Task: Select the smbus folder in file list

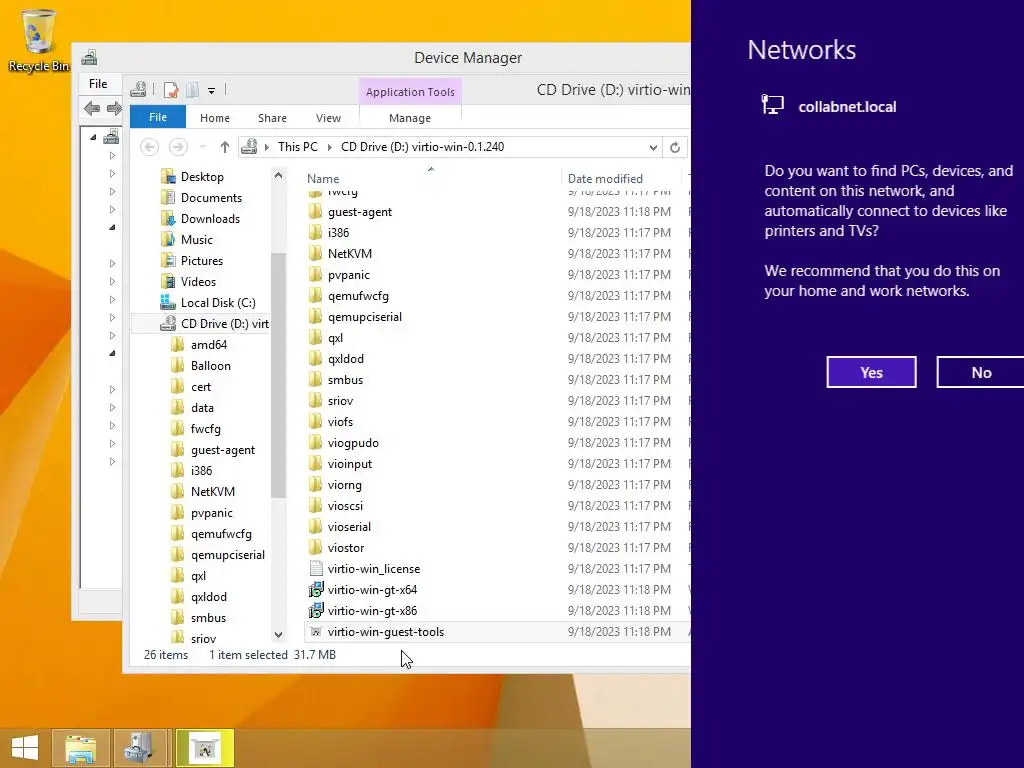Action: 345,379
